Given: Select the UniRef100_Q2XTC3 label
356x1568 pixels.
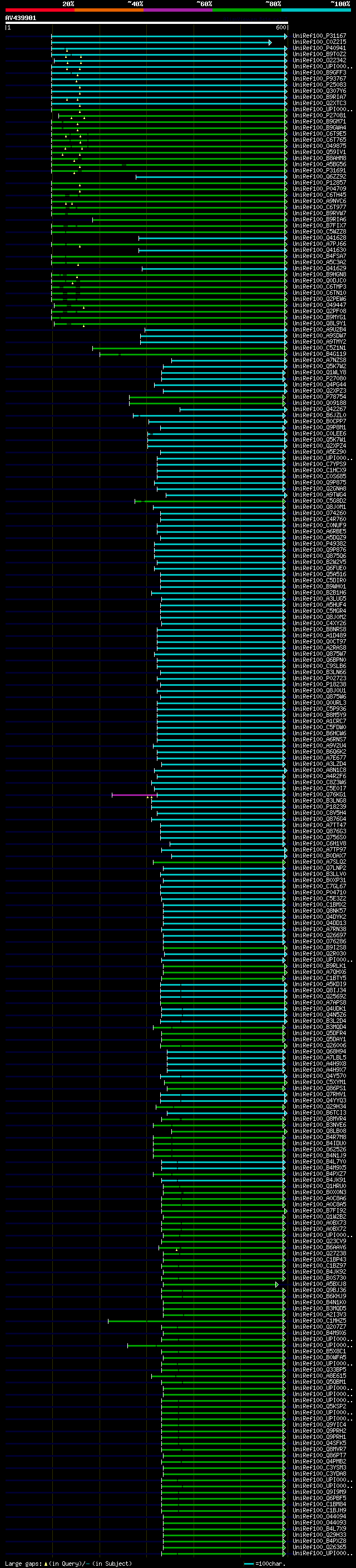Looking at the screenshot, I should pyautogui.click(x=319, y=103).
